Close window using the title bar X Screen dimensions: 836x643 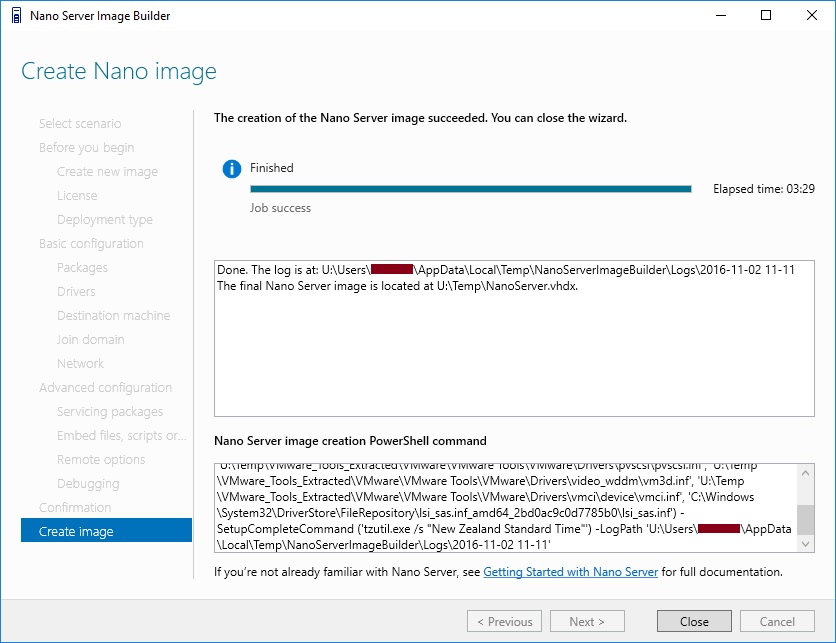click(x=811, y=15)
